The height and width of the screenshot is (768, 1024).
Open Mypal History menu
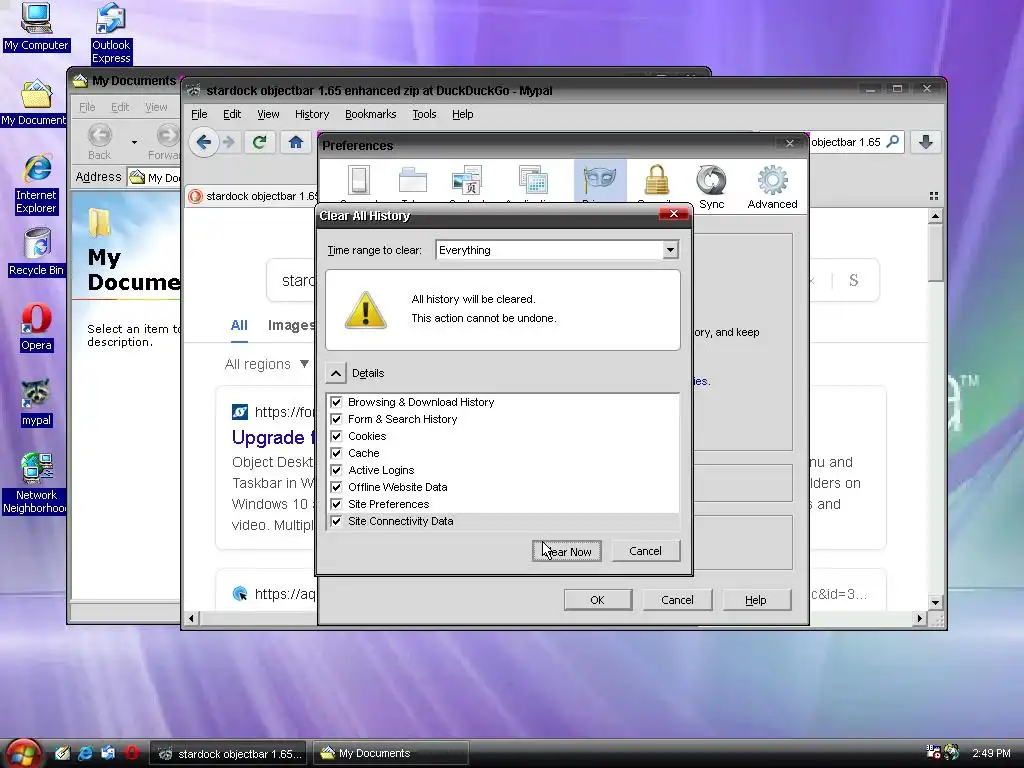[x=312, y=114]
